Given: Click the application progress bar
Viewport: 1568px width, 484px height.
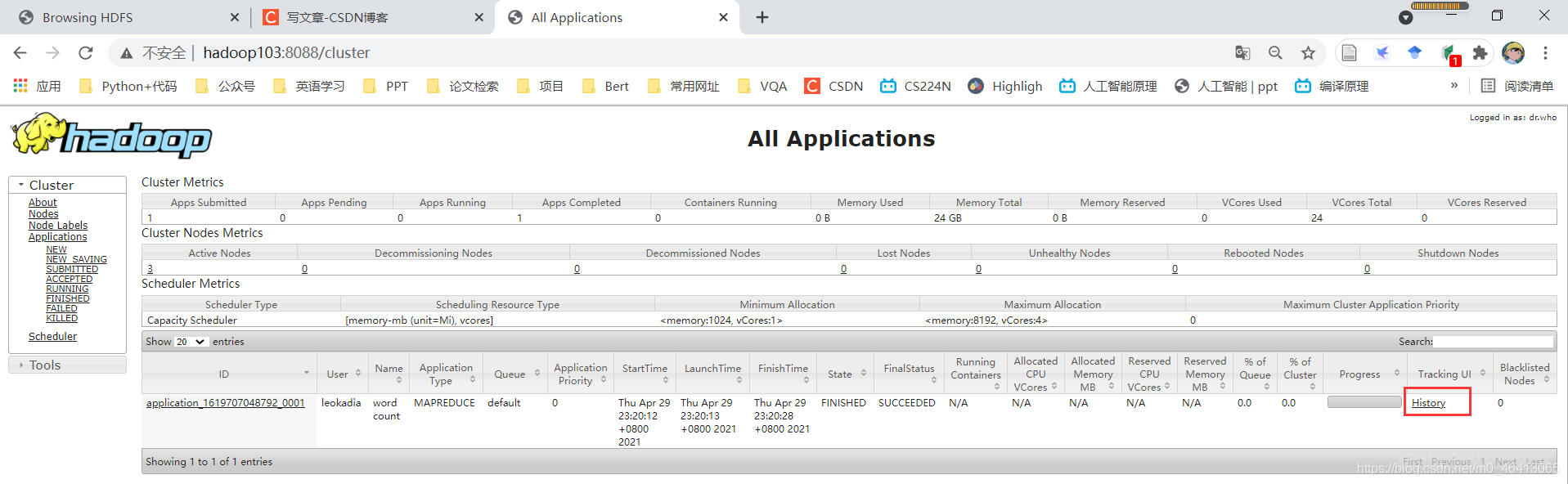Looking at the screenshot, I should point(1364,402).
